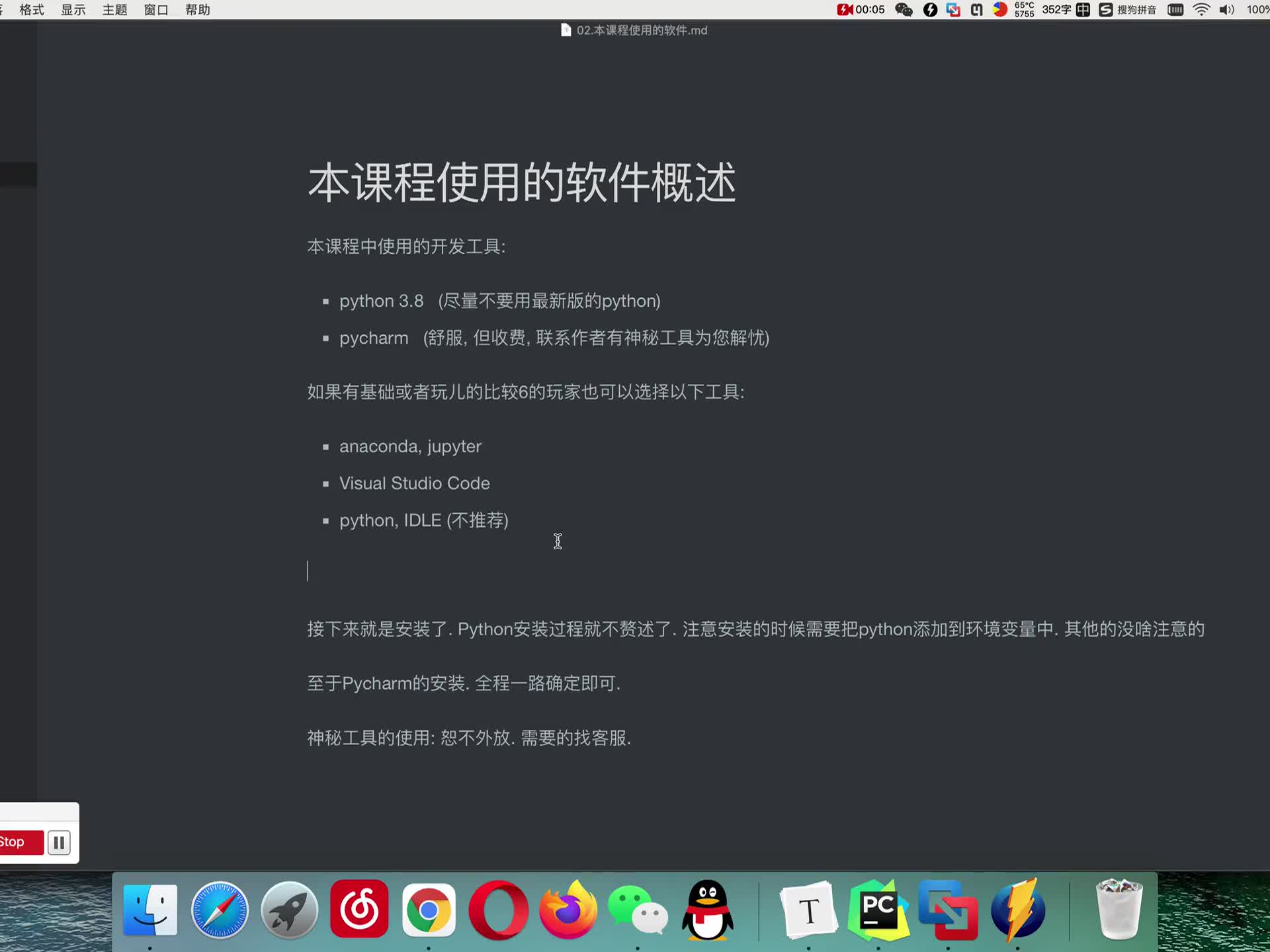This screenshot has height=952, width=1270.
Task: Click the line 至于Pycharm的安装. 全程一路确定即可.
Action: [464, 683]
